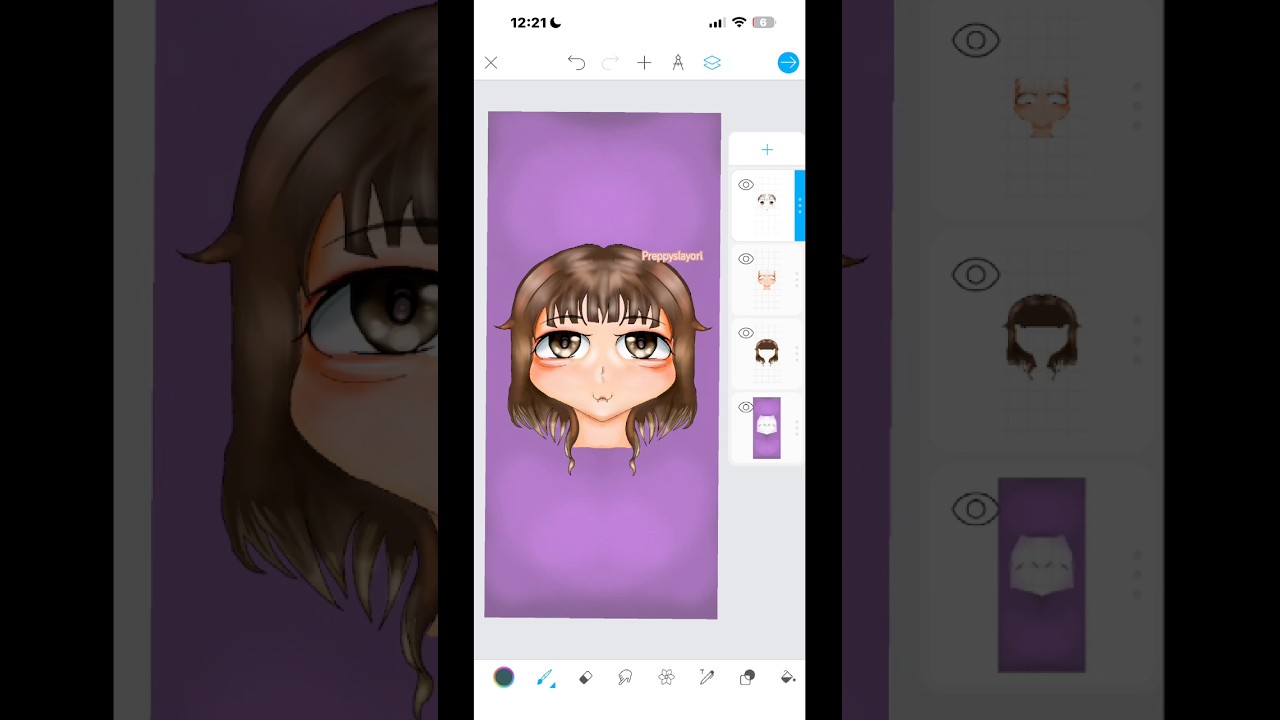Toggle the layers panel icon
Viewport: 1280px width, 720px height.
tap(712, 63)
